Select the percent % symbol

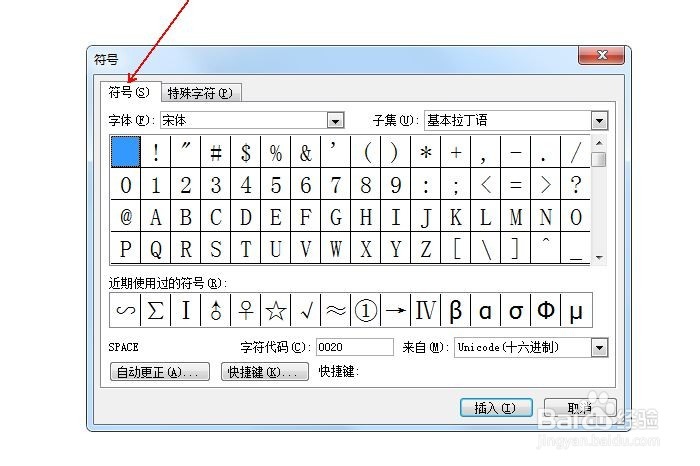coord(275,152)
